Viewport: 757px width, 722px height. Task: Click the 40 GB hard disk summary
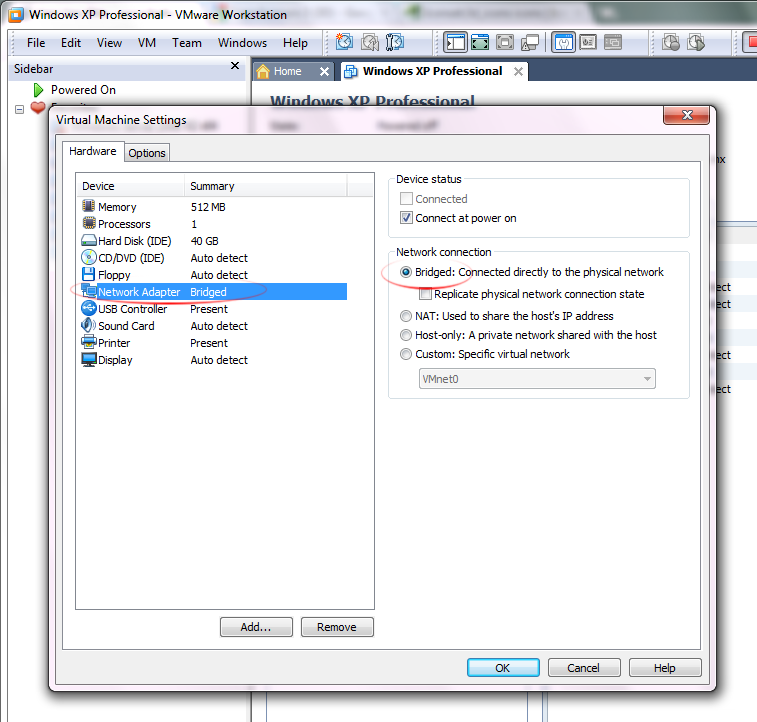coord(205,241)
